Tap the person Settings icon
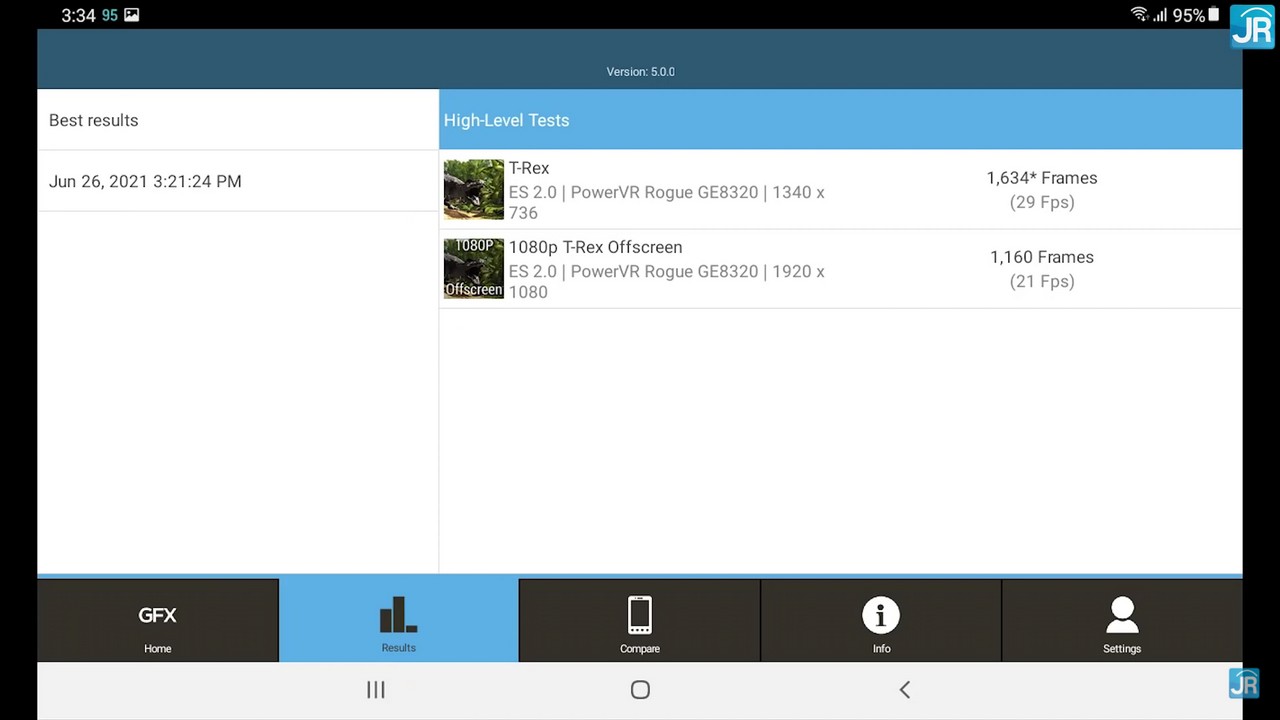Image resolution: width=1280 pixels, height=720 pixels. click(1122, 615)
